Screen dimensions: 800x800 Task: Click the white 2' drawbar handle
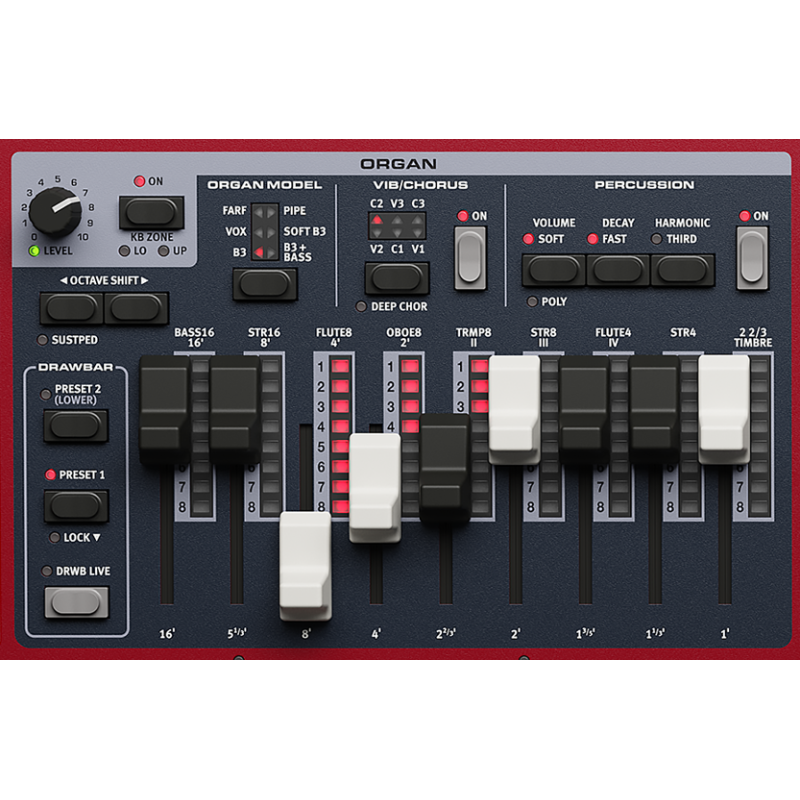(x=514, y=410)
